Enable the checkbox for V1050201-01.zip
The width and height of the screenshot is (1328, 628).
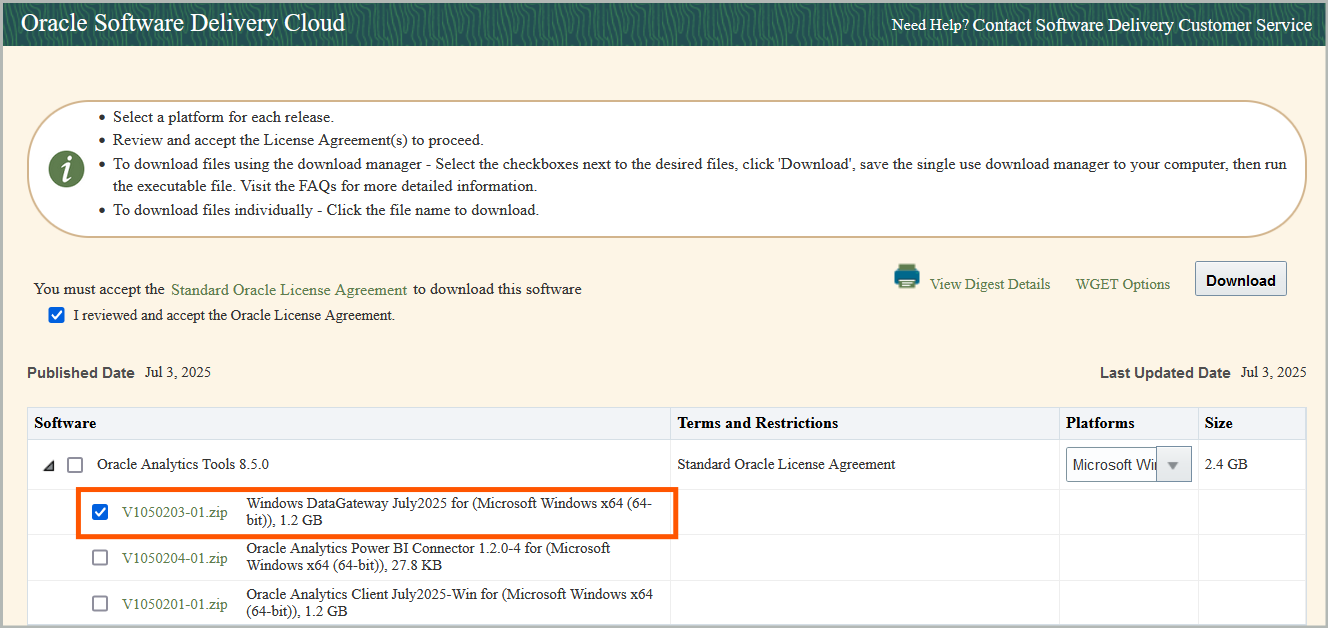[100, 603]
